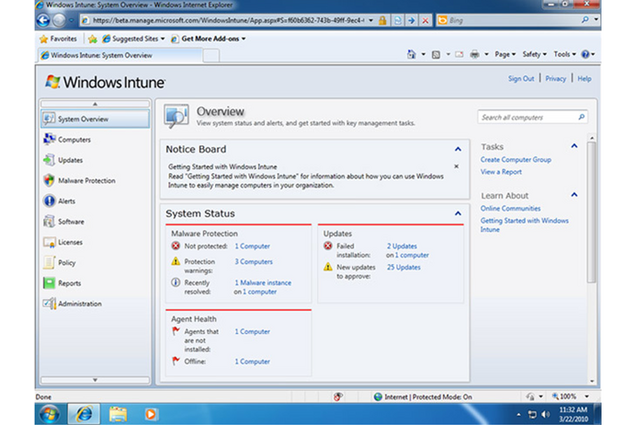Click the Create Computer Group link

click(x=516, y=160)
